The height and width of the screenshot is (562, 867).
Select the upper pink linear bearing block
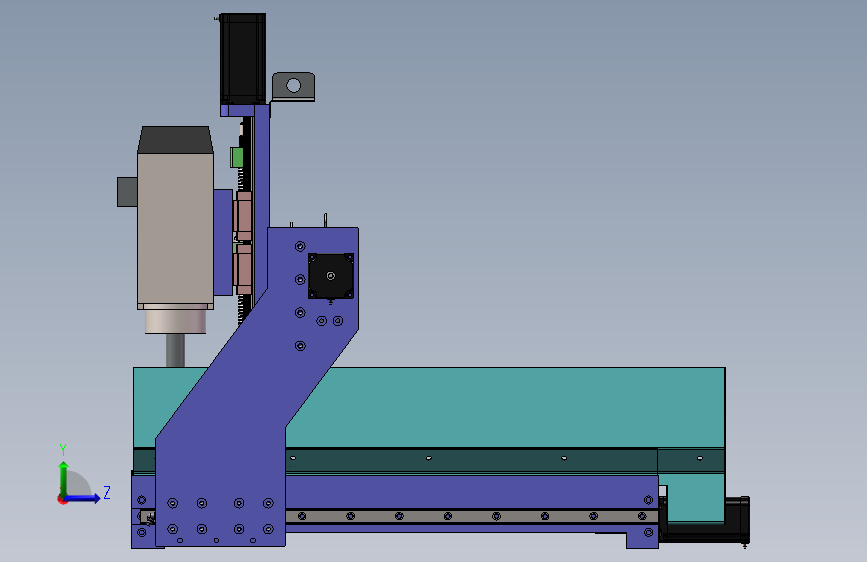click(244, 216)
